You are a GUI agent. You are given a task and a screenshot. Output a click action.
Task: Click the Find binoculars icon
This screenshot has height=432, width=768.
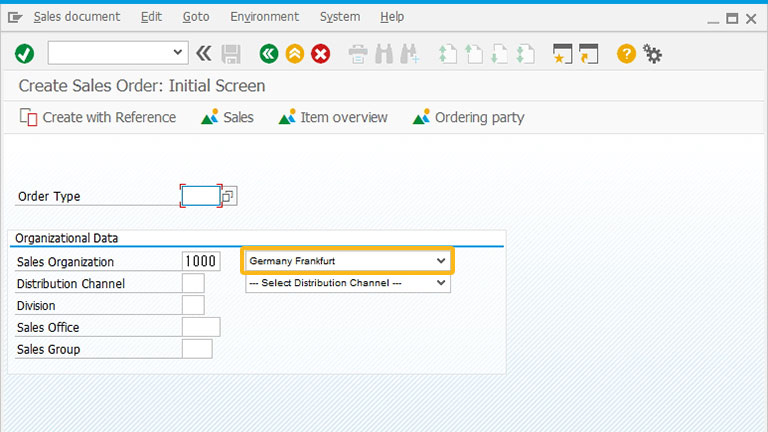pyautogui.click(x=384, y=54)
